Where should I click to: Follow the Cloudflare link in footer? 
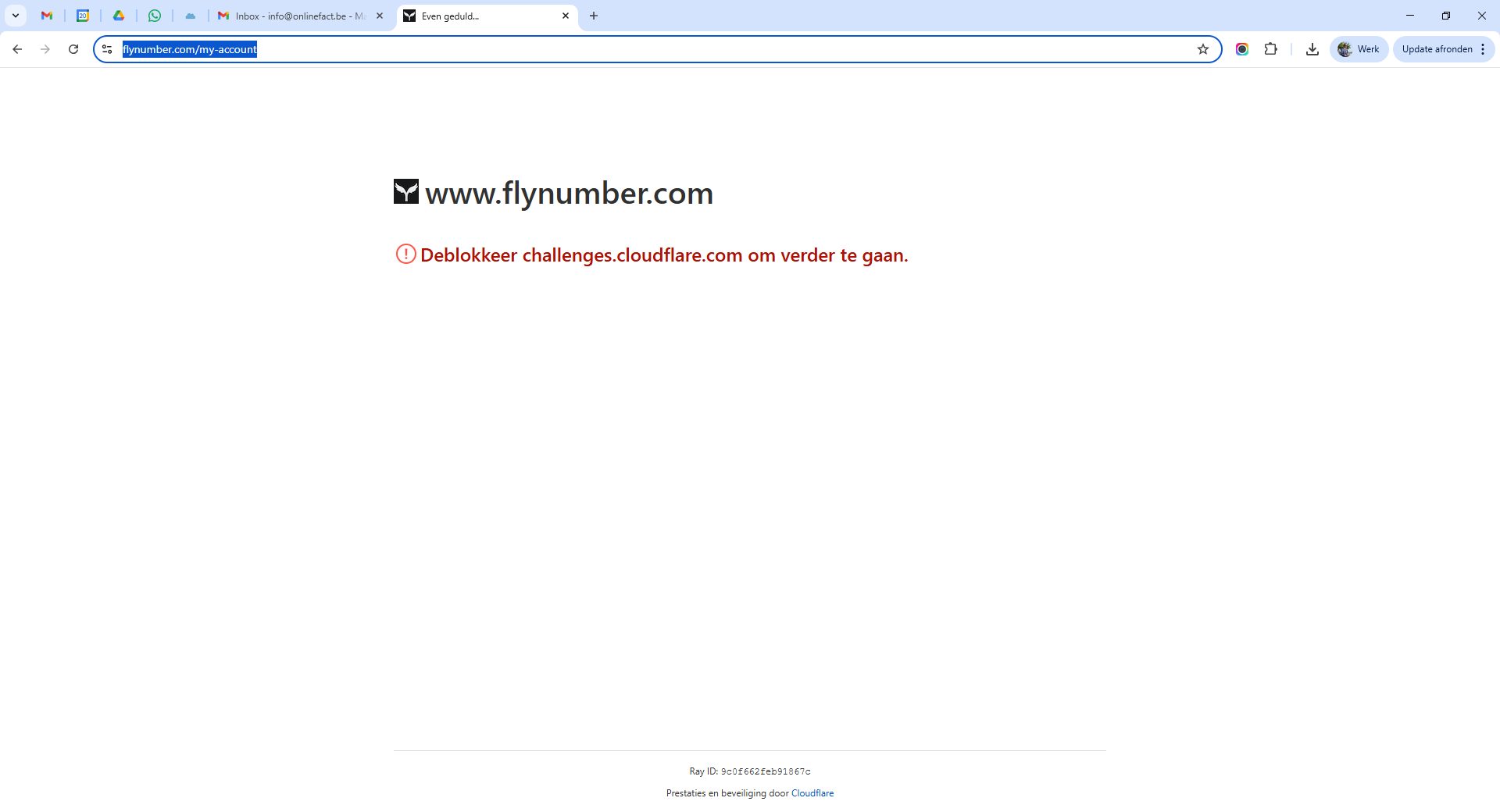[x=812, y=793]
